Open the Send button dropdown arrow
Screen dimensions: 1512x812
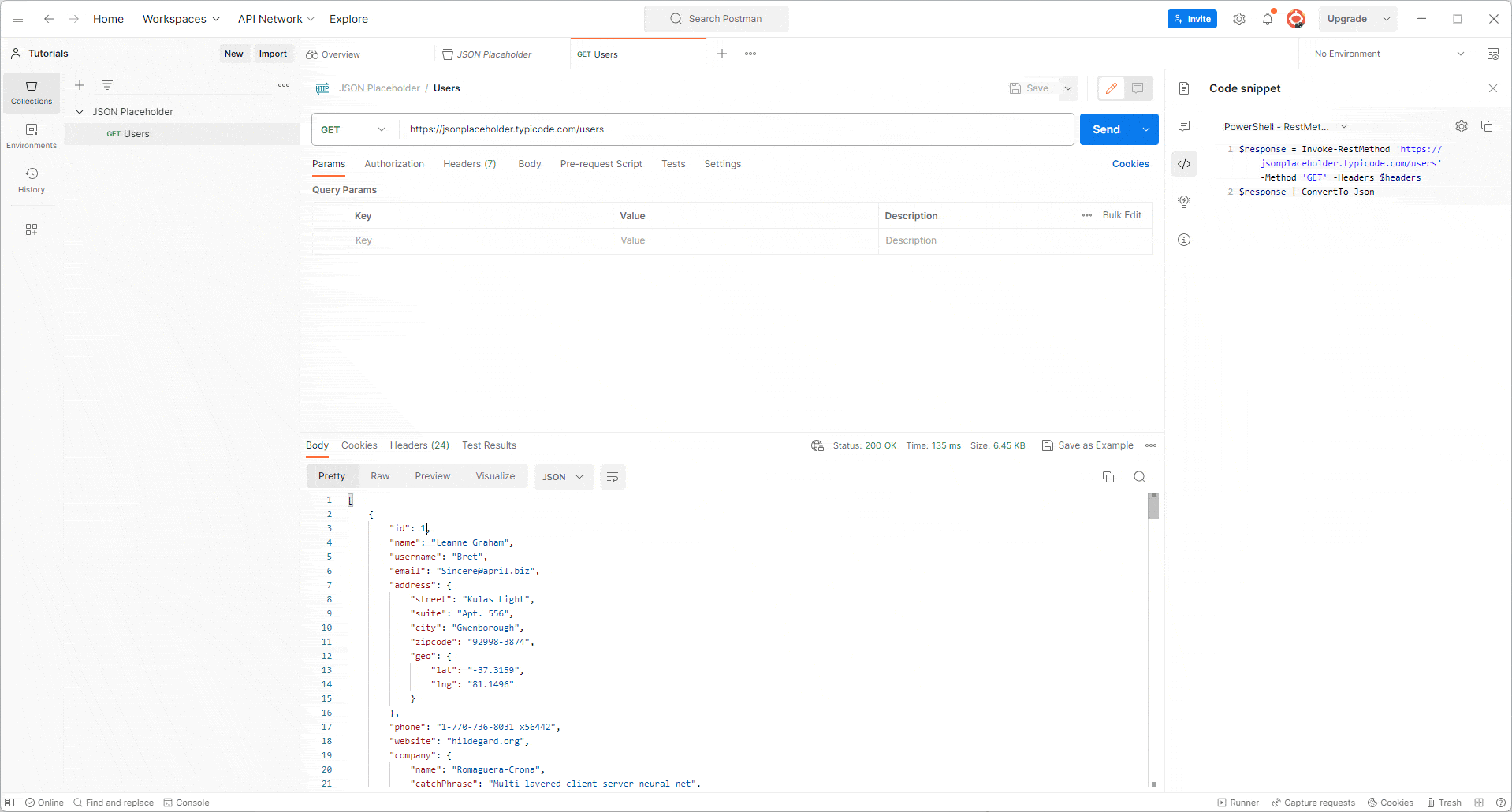1146,129
